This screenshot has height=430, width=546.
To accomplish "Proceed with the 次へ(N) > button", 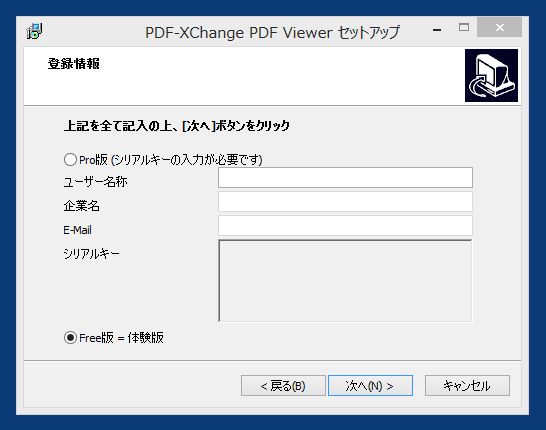I will (370, 385).
